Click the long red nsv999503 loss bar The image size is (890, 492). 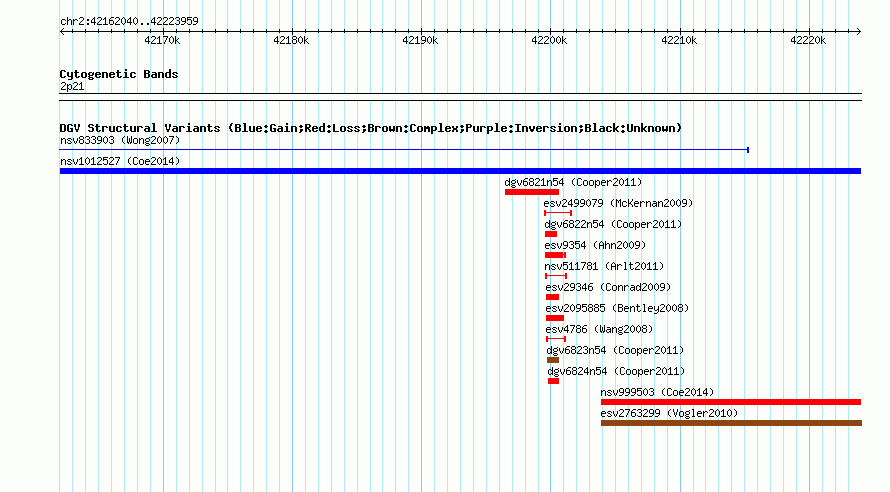[731, 402]
